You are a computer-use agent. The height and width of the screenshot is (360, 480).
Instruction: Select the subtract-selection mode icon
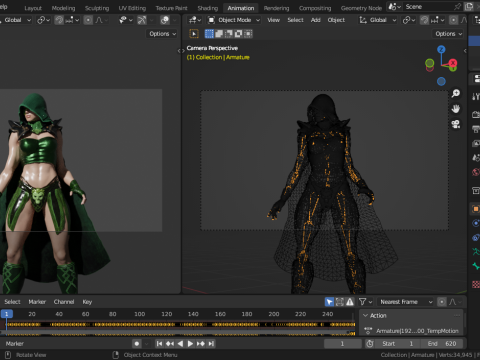[x=229, y=34]
